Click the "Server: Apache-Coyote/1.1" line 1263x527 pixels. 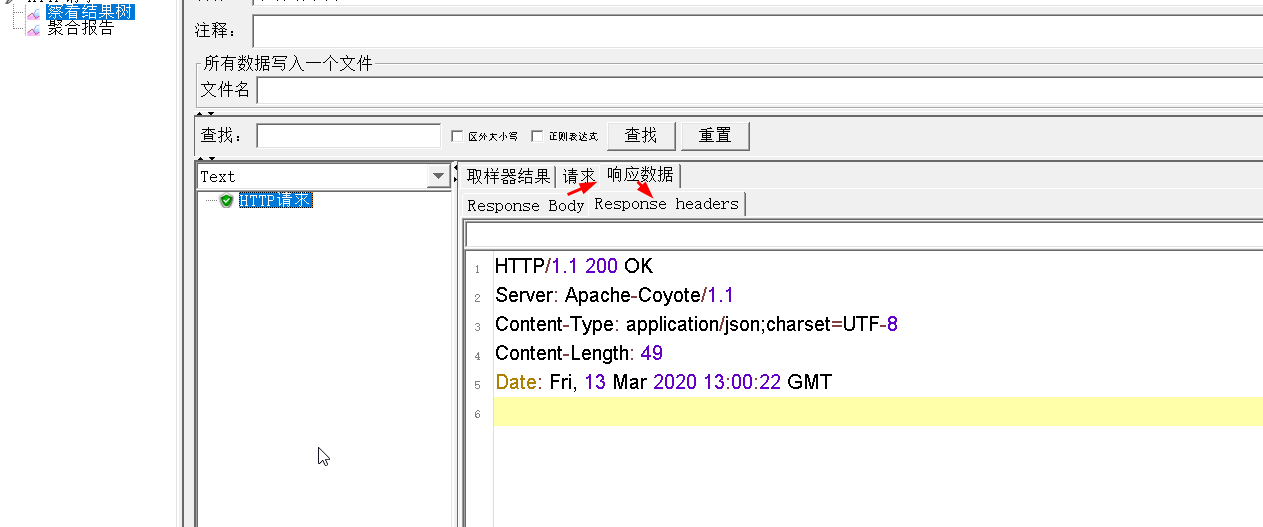pos(614,295)
